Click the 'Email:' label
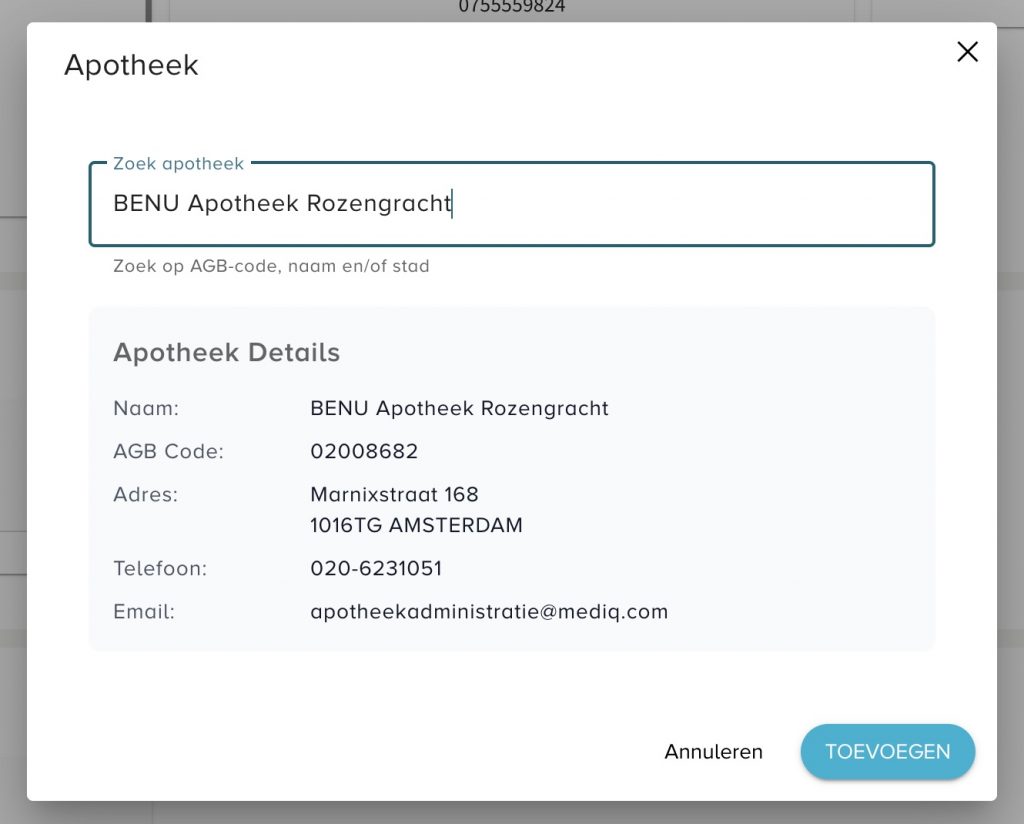The height and width of the screenshot is (824, 1024). click(x=144, y=612)
